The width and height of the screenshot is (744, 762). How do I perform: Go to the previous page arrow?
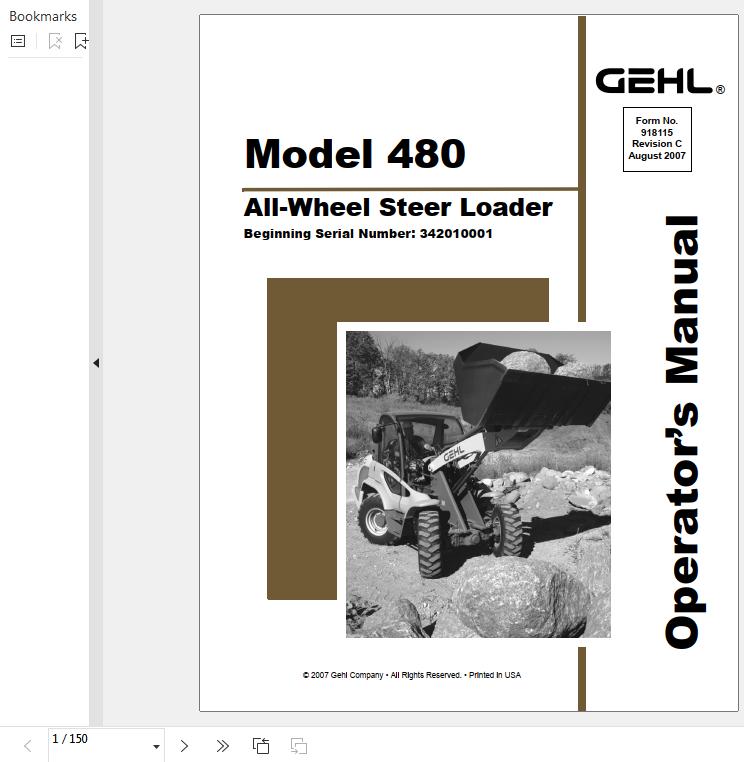point(28,746)
